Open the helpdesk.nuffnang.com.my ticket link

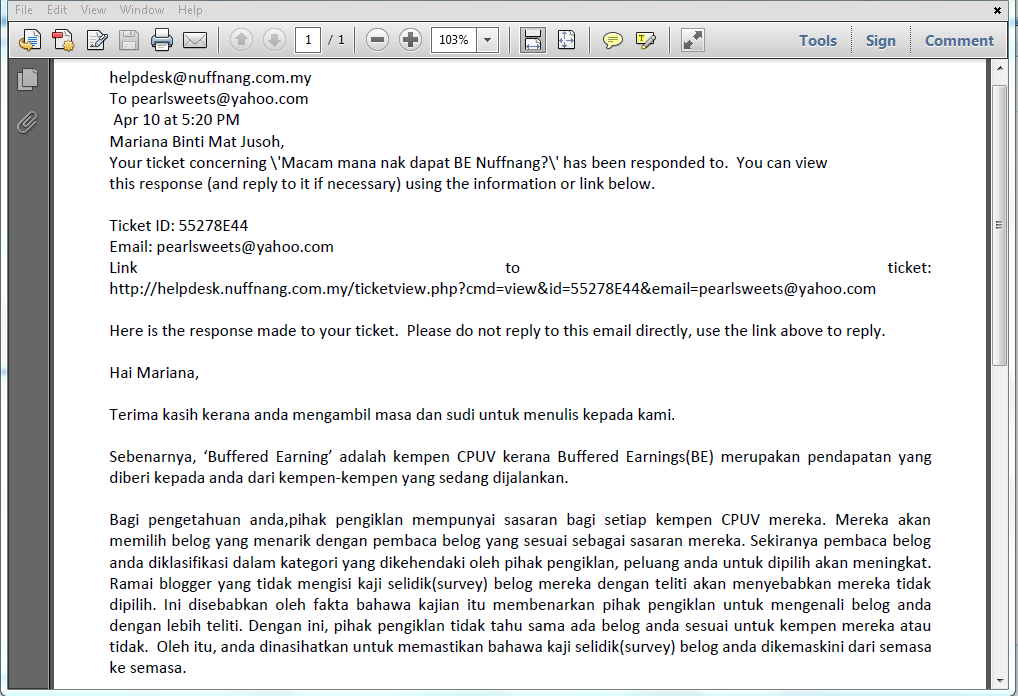click(492, 289)
